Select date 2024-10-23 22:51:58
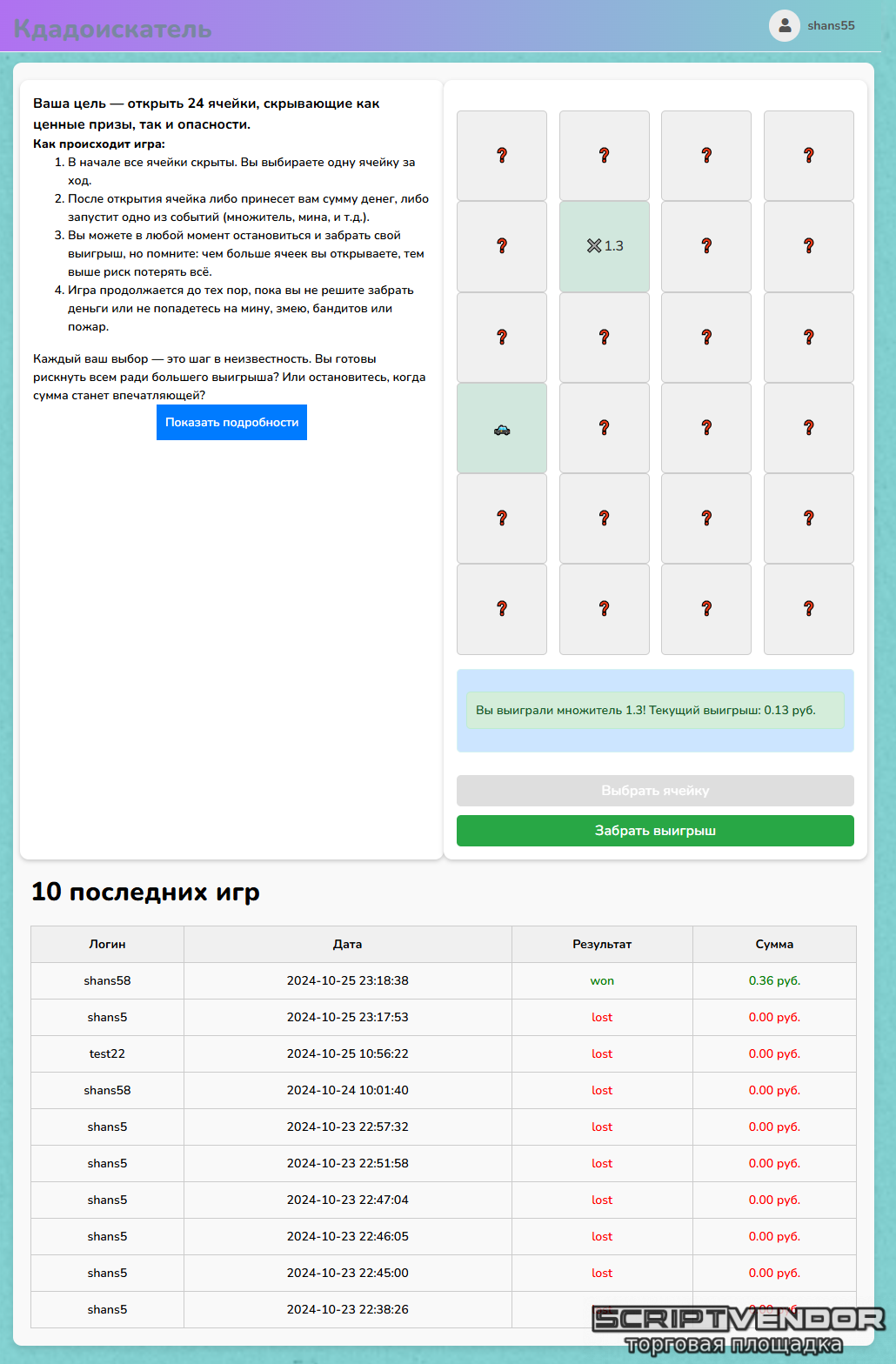This screenshot has height=1364, width=896. [x=348, y=1163]
